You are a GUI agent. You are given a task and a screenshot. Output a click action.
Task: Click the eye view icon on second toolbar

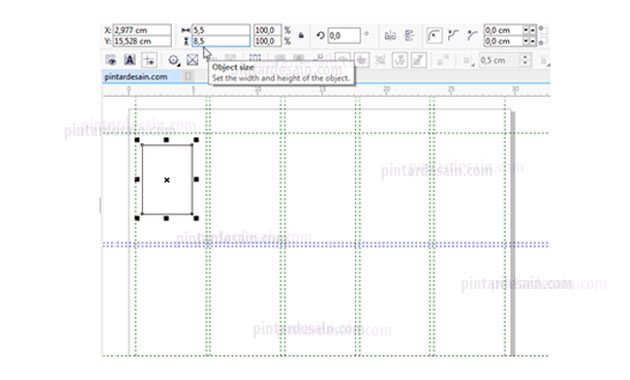tap(111, 60)
